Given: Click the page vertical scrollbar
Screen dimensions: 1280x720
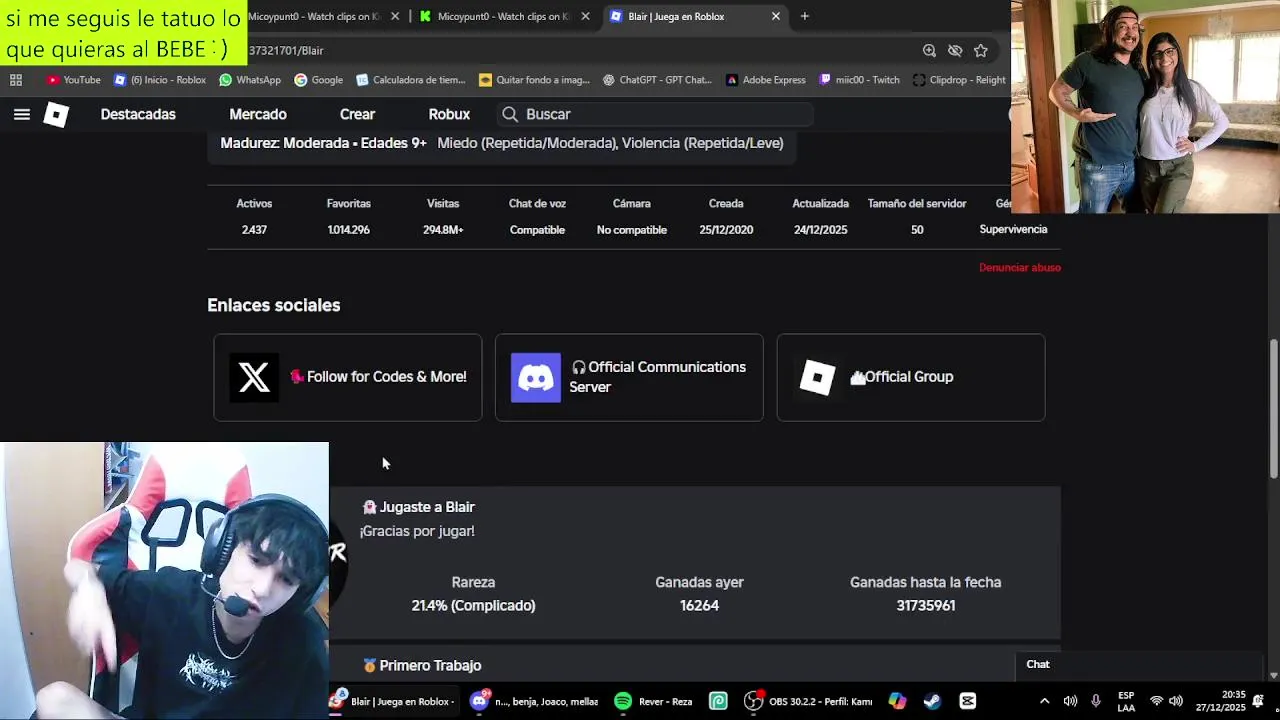Looking at the screenshot, I should [1273, 410].
